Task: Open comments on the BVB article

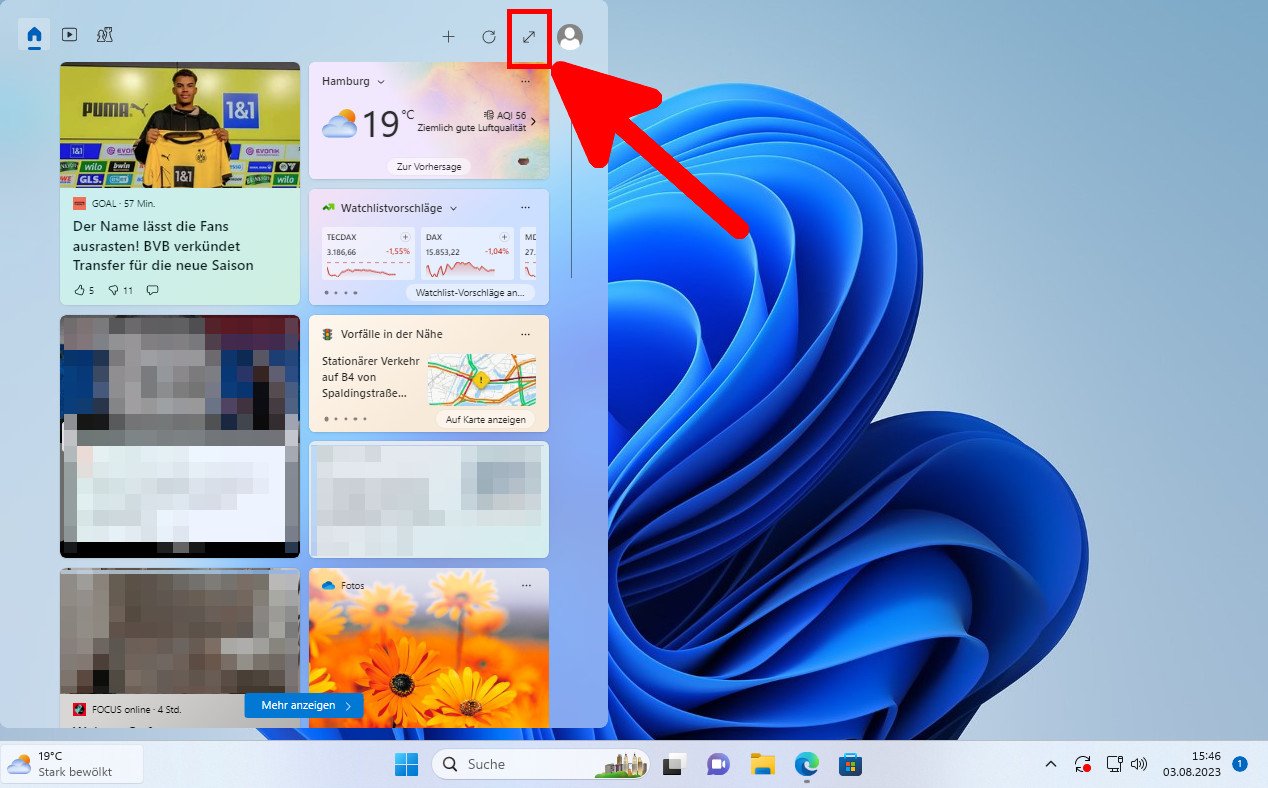Action: coord(152,290)
